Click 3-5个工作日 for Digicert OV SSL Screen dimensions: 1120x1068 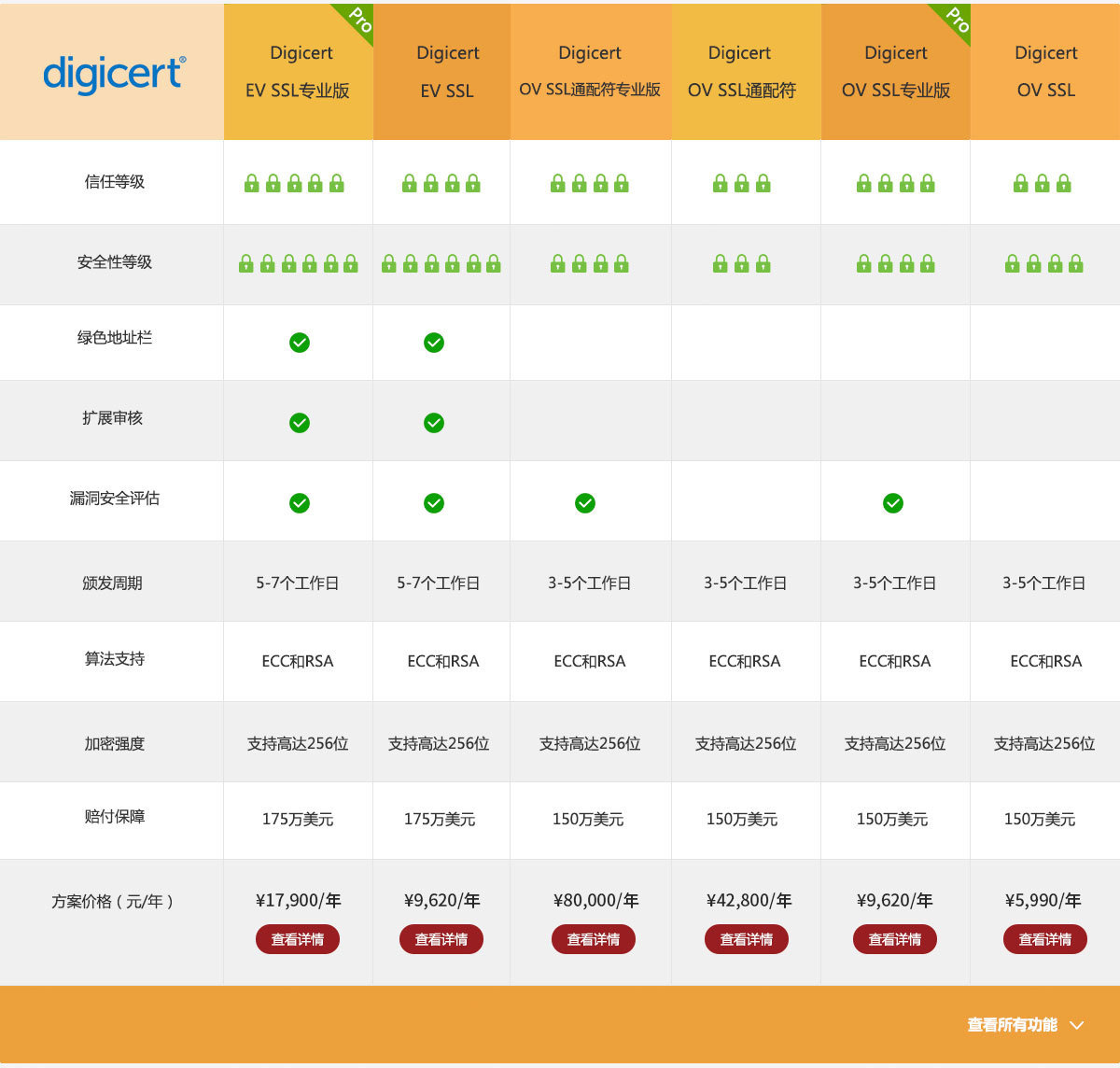(1044, 583)
